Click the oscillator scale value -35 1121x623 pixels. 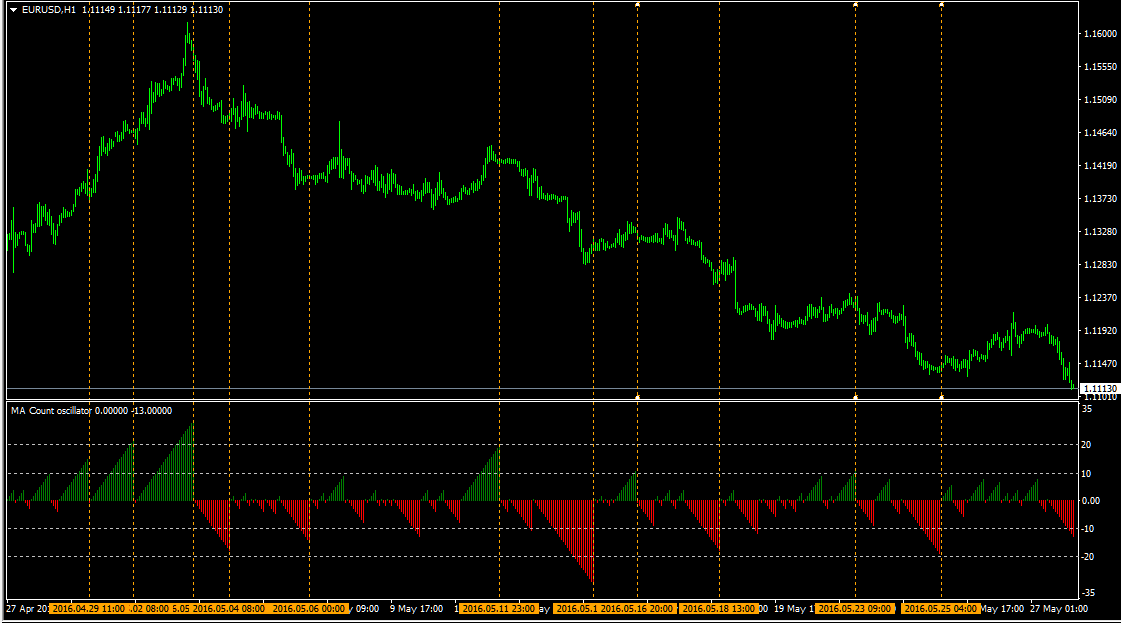pyautogui.click(x=1087, y=593)
